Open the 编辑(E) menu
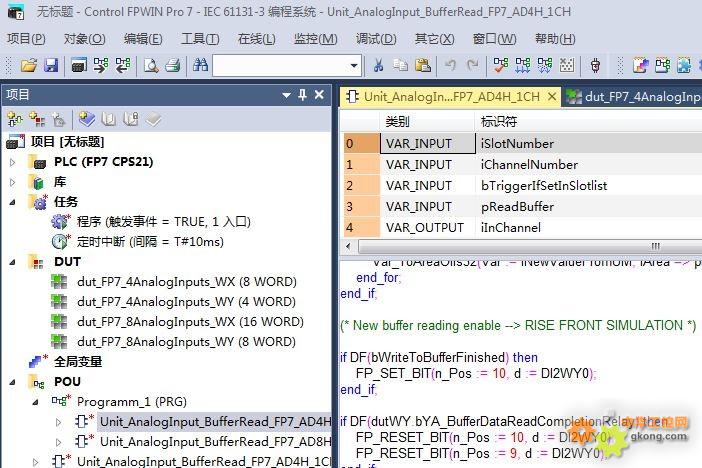Screen dimensions: 702x468 click(143, 39)
